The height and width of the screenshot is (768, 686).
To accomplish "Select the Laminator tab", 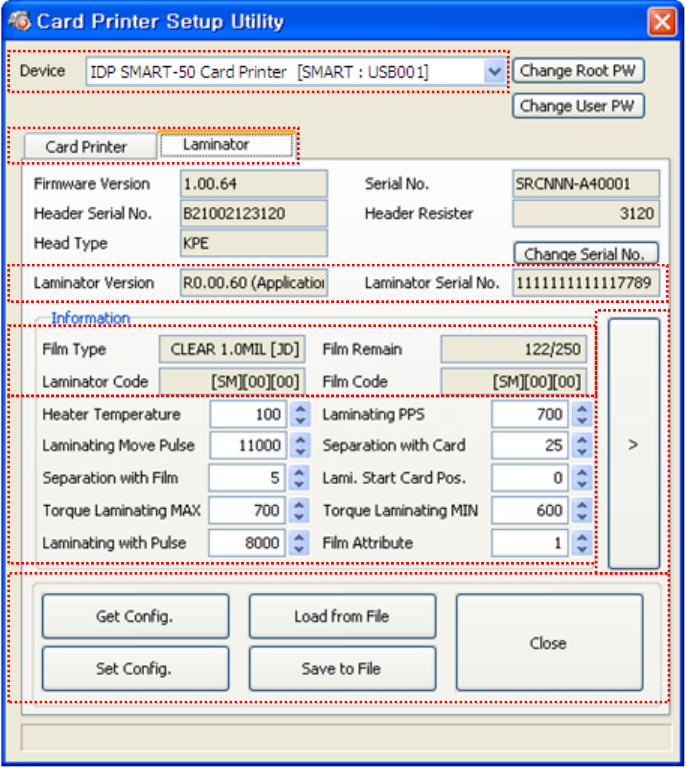I will [x=226, y=144].
